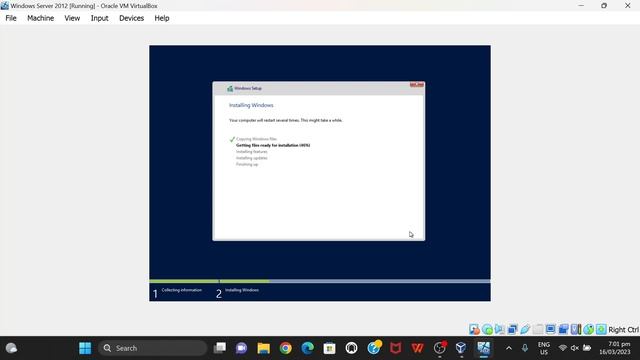This screenshot has width=640, height=360.
Task: Open Task View on the taskbar
Action: coord(220,348)
